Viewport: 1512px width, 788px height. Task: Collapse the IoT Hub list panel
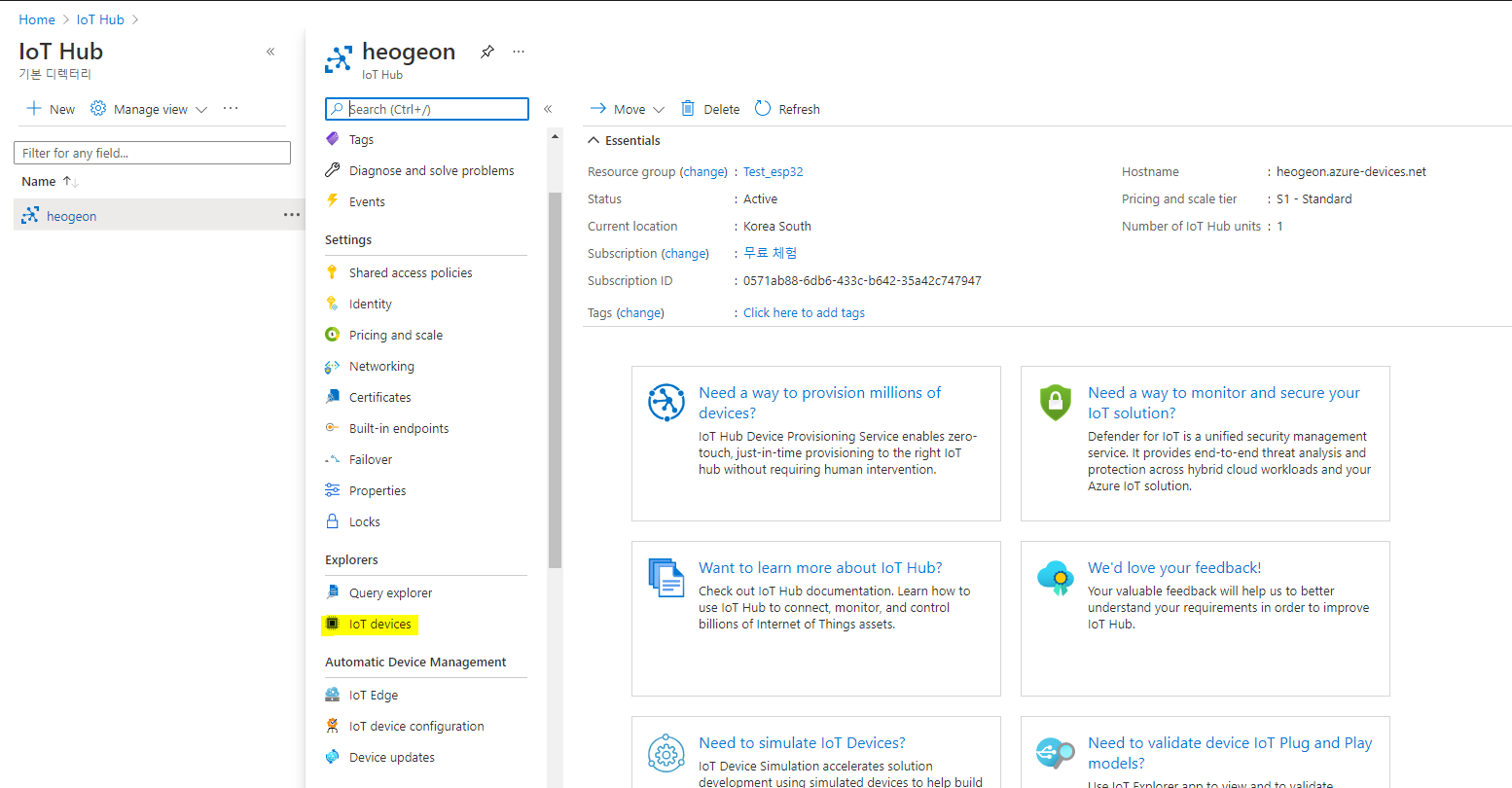(x=270, y=52)
